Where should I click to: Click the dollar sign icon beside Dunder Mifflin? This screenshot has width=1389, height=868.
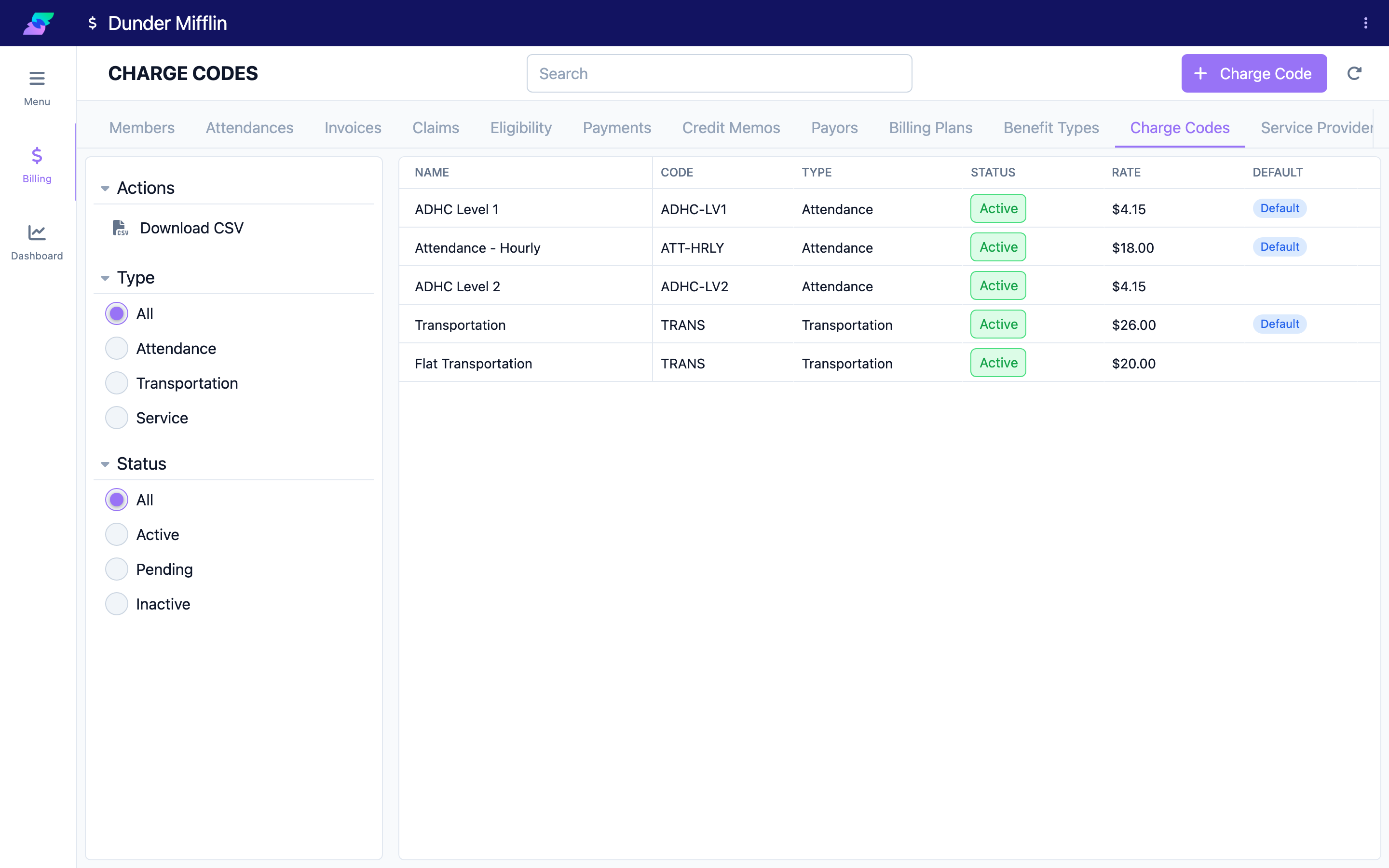(93, 23)
